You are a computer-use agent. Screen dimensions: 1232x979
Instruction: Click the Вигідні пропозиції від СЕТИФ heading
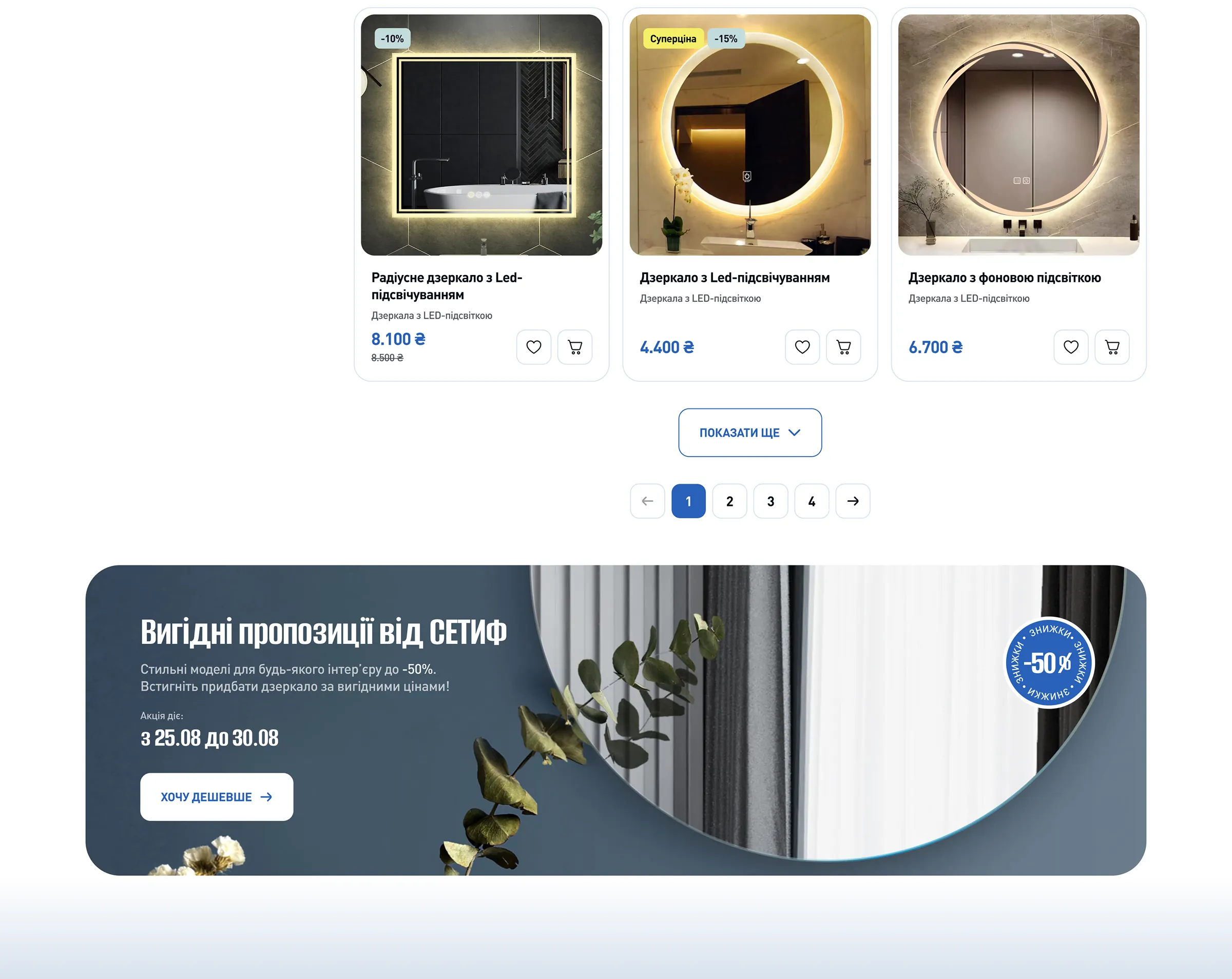click(x=323, y=632)
